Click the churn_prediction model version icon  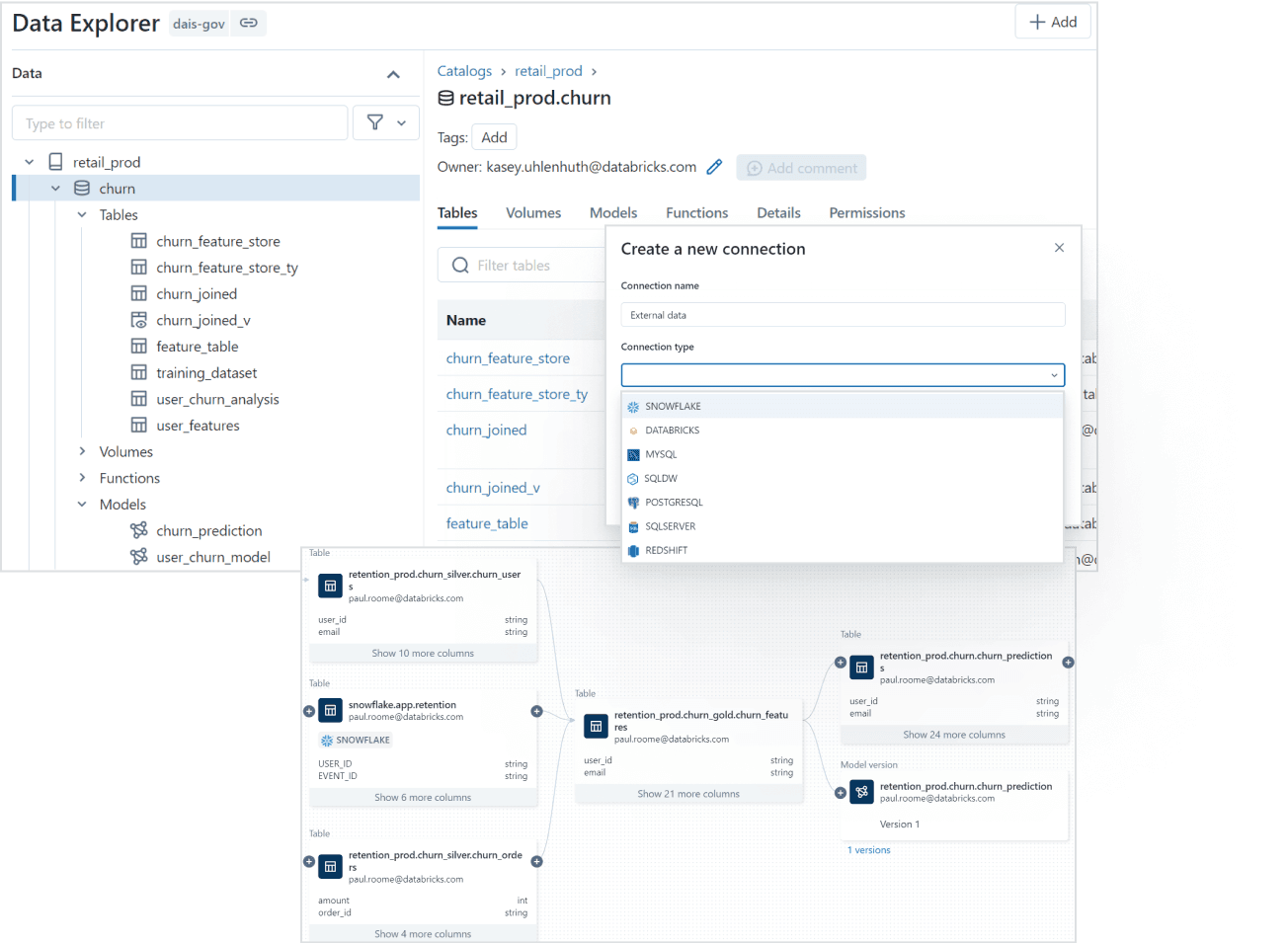862,792
